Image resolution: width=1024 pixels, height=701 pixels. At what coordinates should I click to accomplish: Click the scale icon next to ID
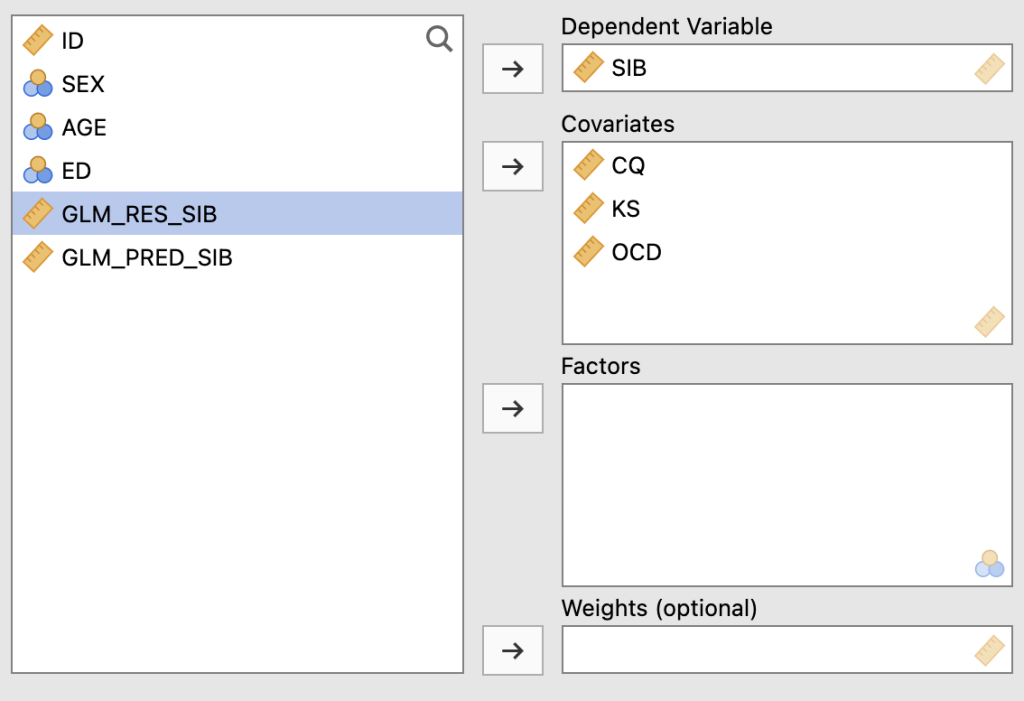click(x=37, y=40)
